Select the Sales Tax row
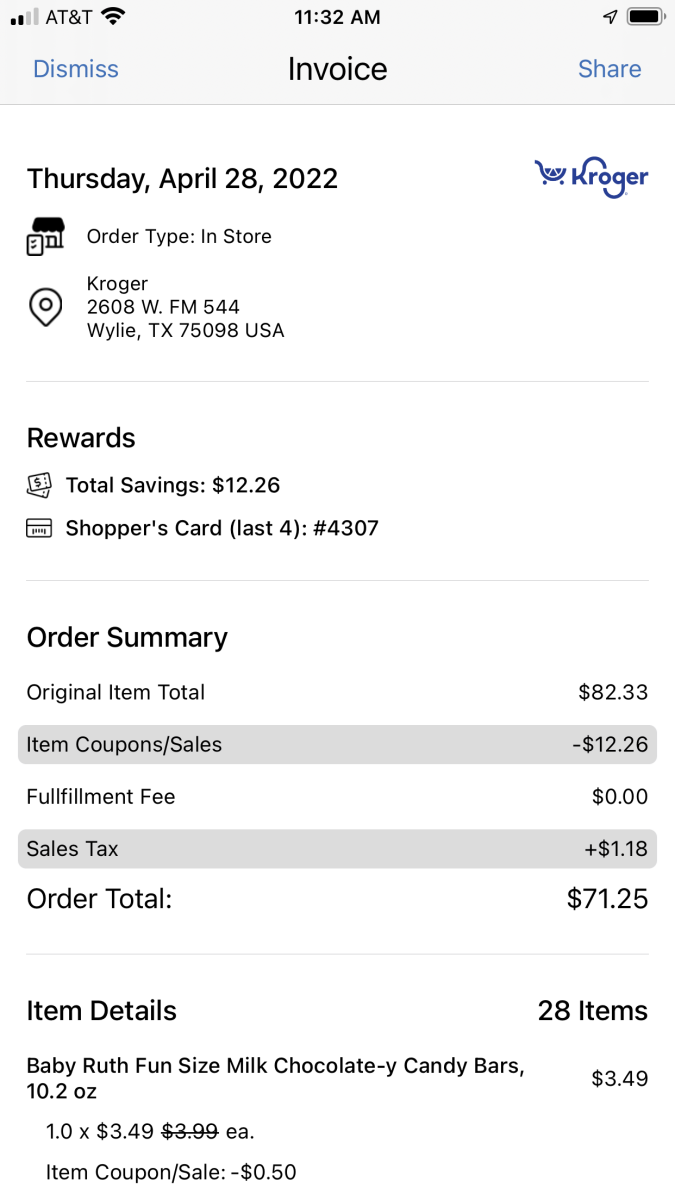675x1200 pixels. (337, 849)
